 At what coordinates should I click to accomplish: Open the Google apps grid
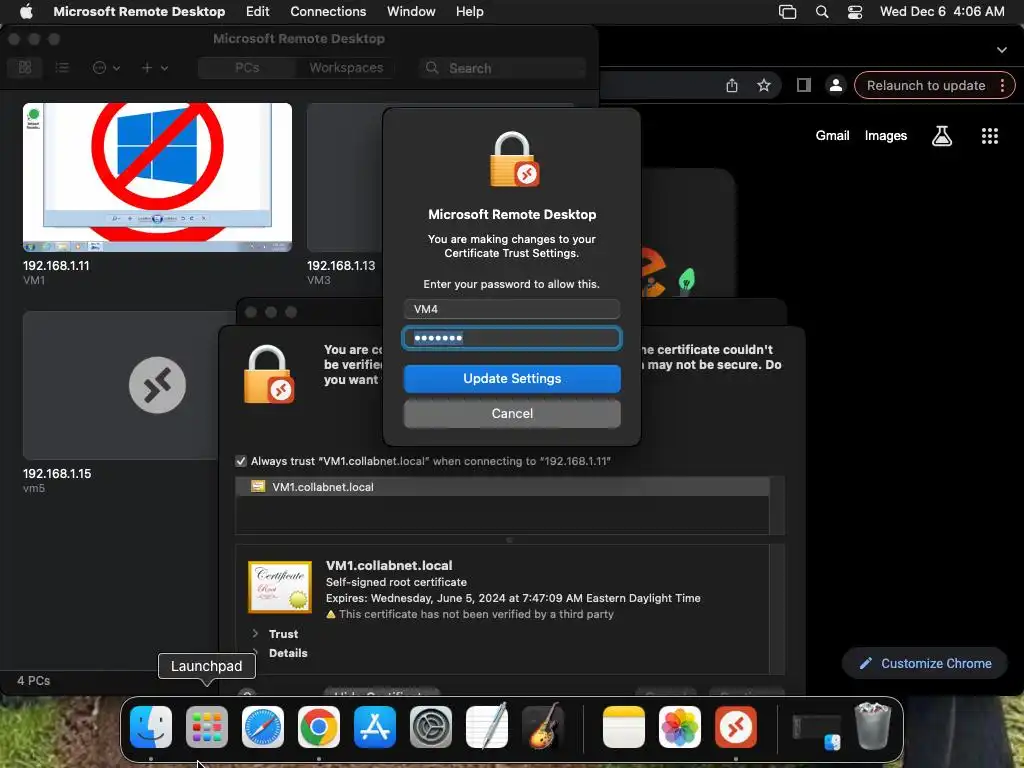point(990,136)
